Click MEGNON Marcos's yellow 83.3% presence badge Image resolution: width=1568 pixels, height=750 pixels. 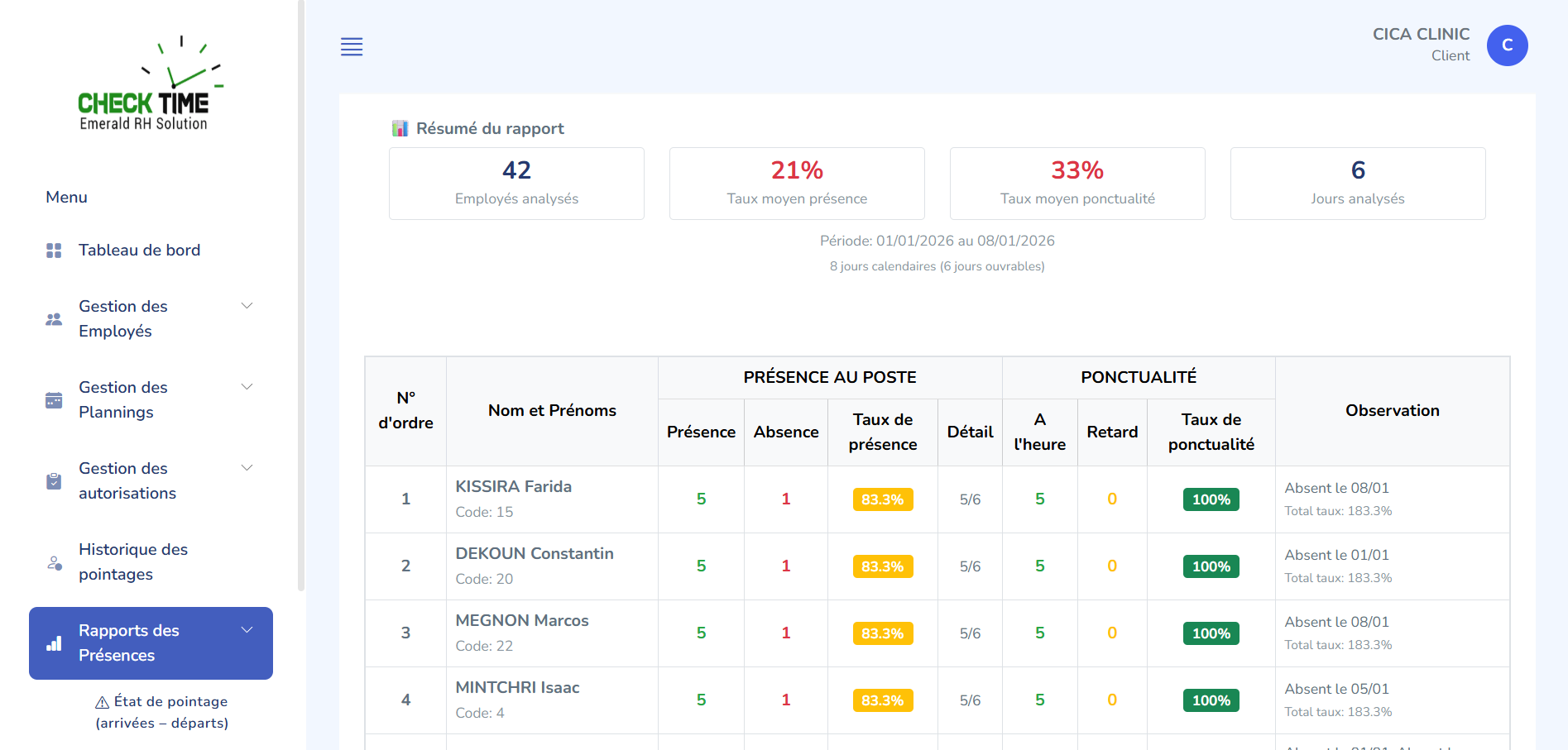pyautogui.click(x=882, y=633)
